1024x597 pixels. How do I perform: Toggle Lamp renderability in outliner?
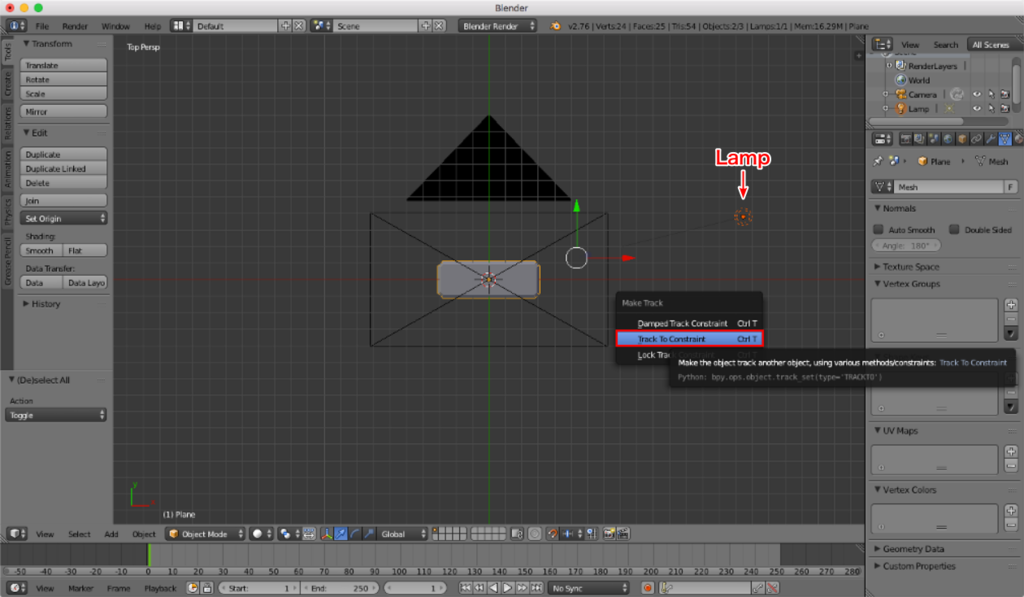pos(1005,108)
